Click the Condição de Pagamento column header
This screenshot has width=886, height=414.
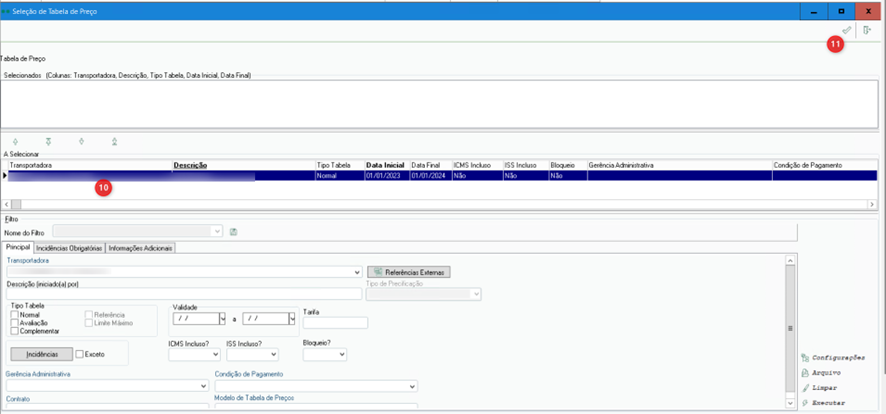point(824,165)
